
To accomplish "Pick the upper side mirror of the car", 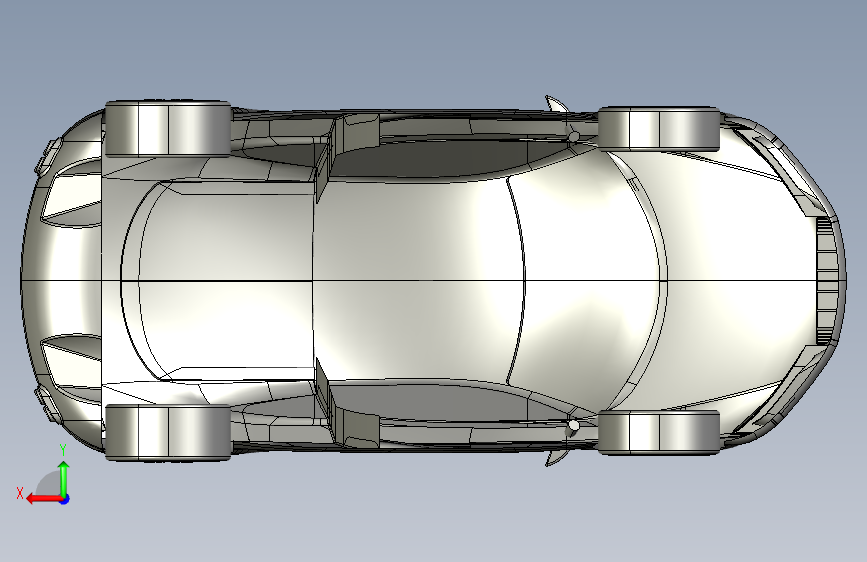I will [x=558, y=105].
